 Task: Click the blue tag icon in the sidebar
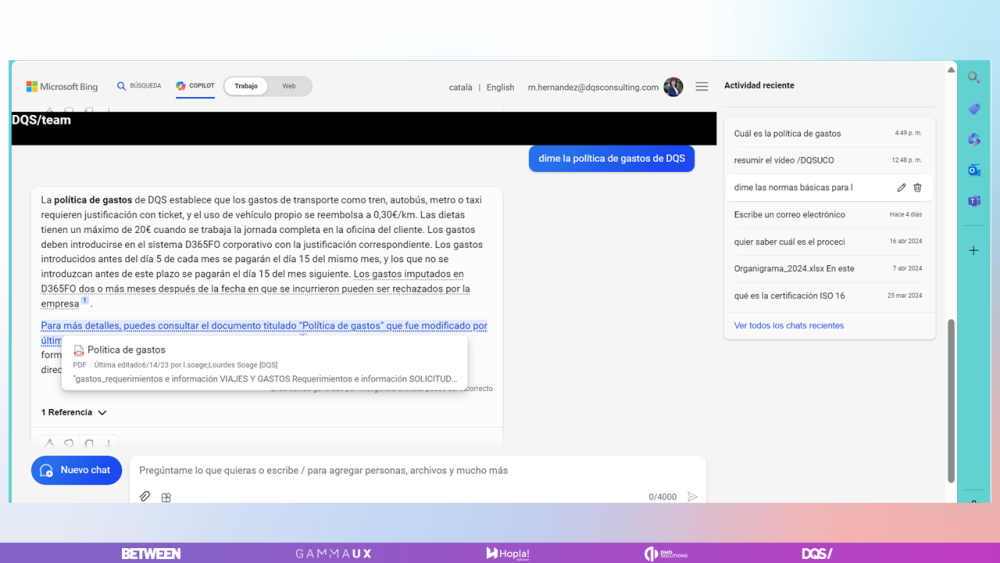click(974, 109)
